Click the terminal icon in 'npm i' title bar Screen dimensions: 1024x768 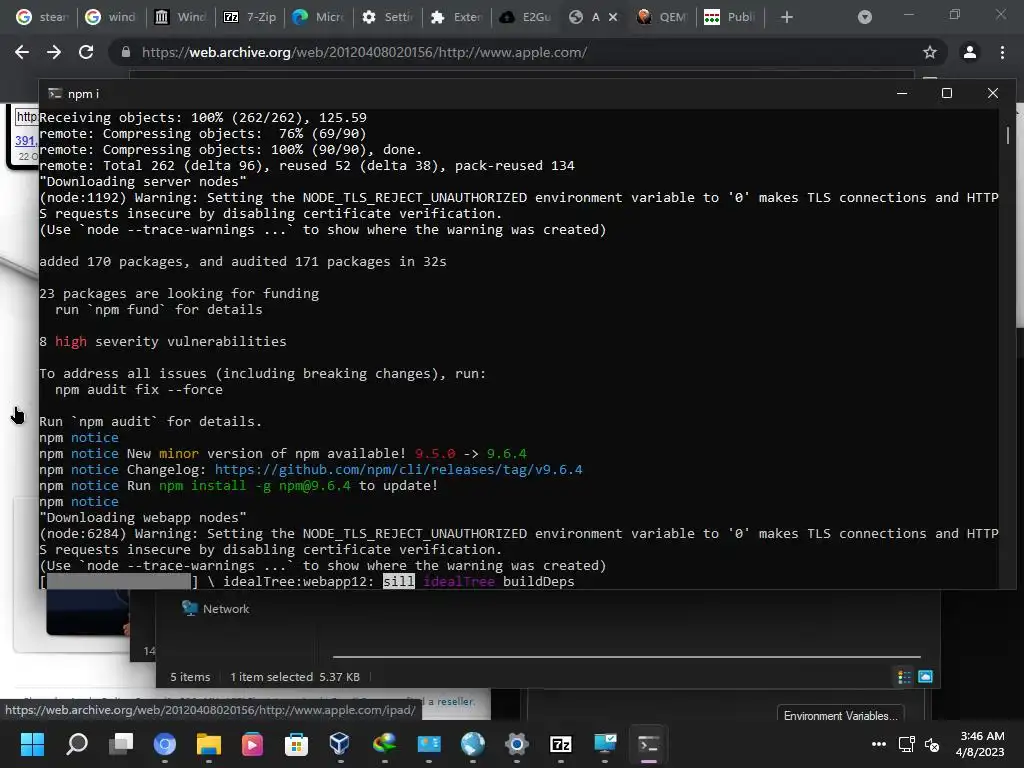pyautogui.click(x=56, y=93)
